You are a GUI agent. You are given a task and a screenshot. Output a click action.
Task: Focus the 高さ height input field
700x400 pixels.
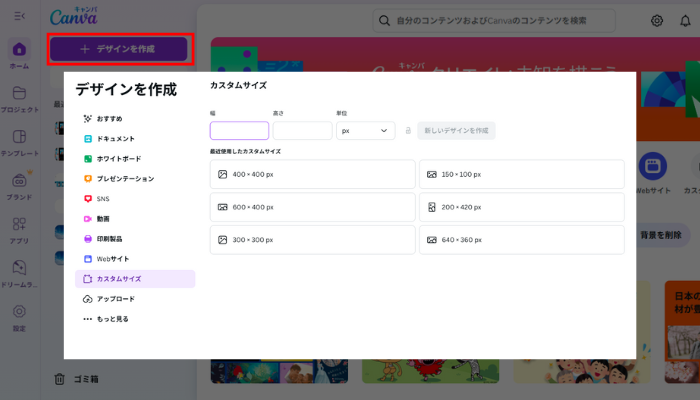(x=302, y=131)
